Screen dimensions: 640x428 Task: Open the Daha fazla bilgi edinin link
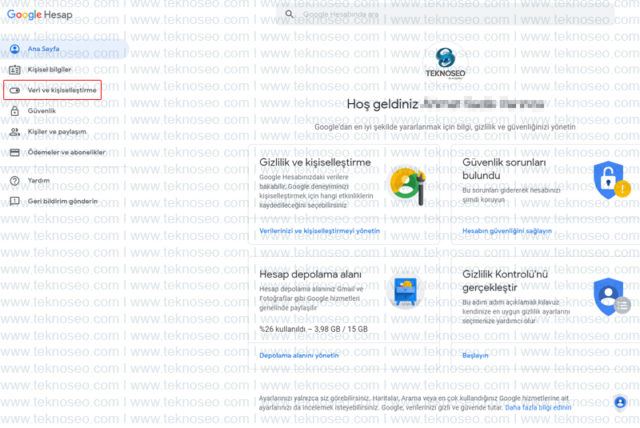click(538, 408)
